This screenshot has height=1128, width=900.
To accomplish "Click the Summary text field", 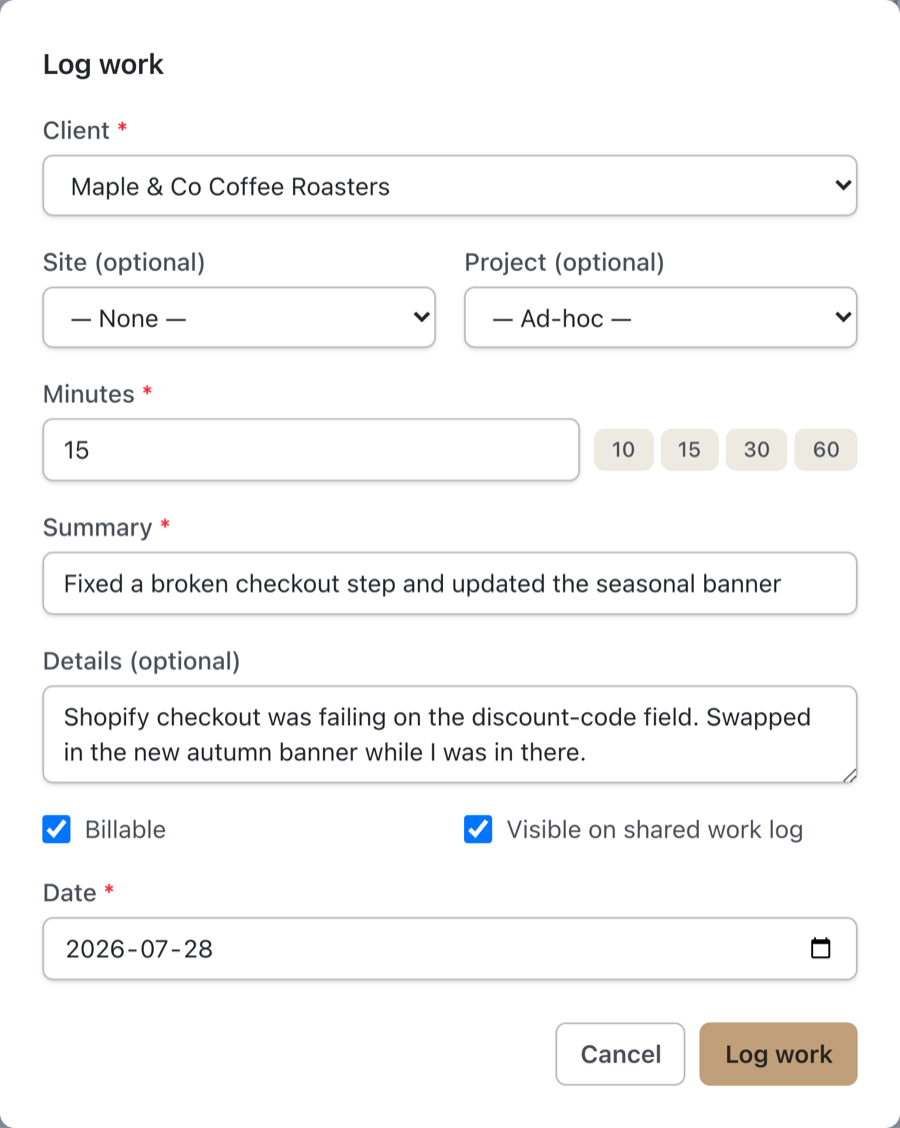I will pos(450,583).
